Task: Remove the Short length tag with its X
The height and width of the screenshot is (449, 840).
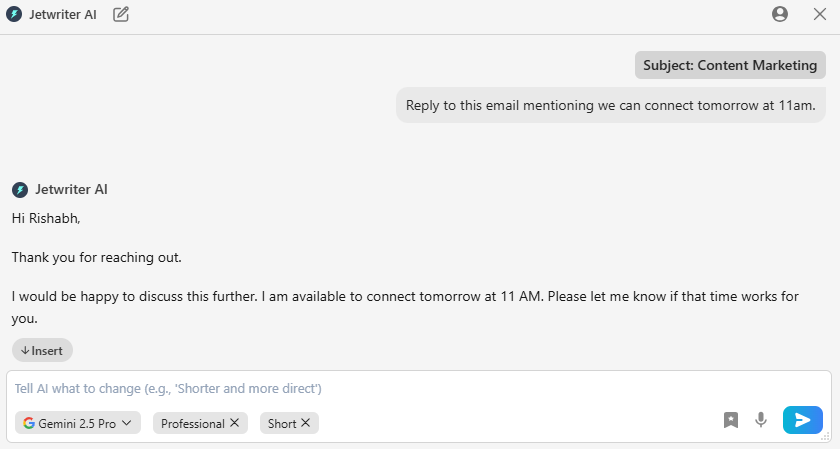Action: pyautogui.click(x=306, y=423)
